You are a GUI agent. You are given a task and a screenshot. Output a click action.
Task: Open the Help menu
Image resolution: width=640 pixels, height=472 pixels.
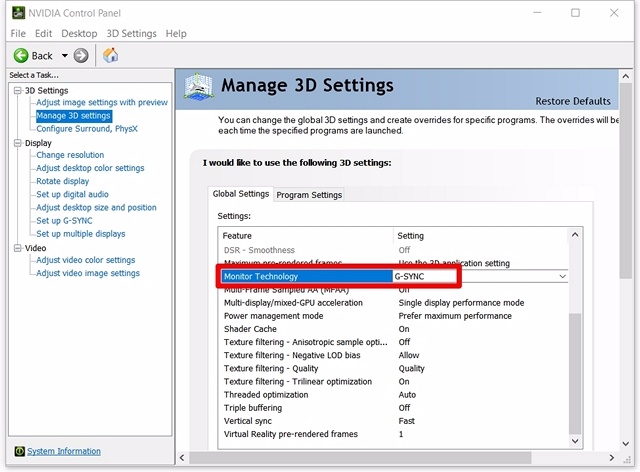click(x=176, y=33)
